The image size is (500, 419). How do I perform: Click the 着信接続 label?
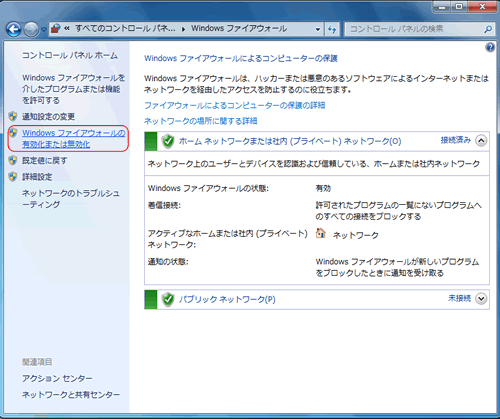coord(164,206)
